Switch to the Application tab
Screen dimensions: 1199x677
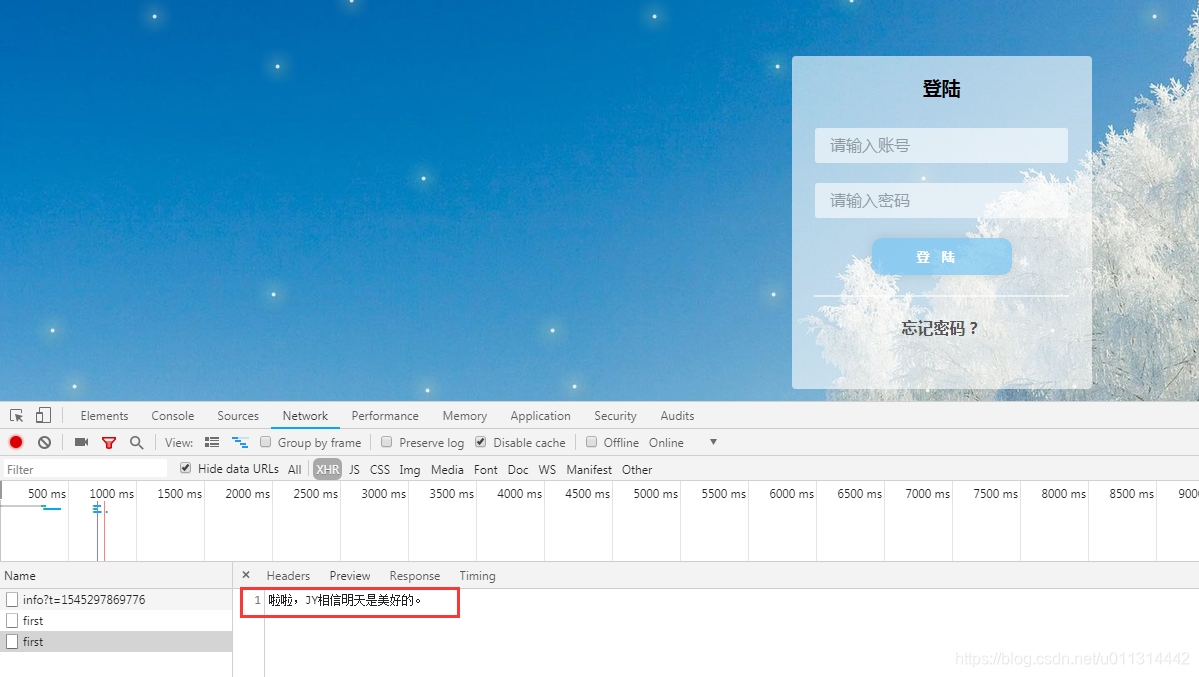[x=540, y=415]
